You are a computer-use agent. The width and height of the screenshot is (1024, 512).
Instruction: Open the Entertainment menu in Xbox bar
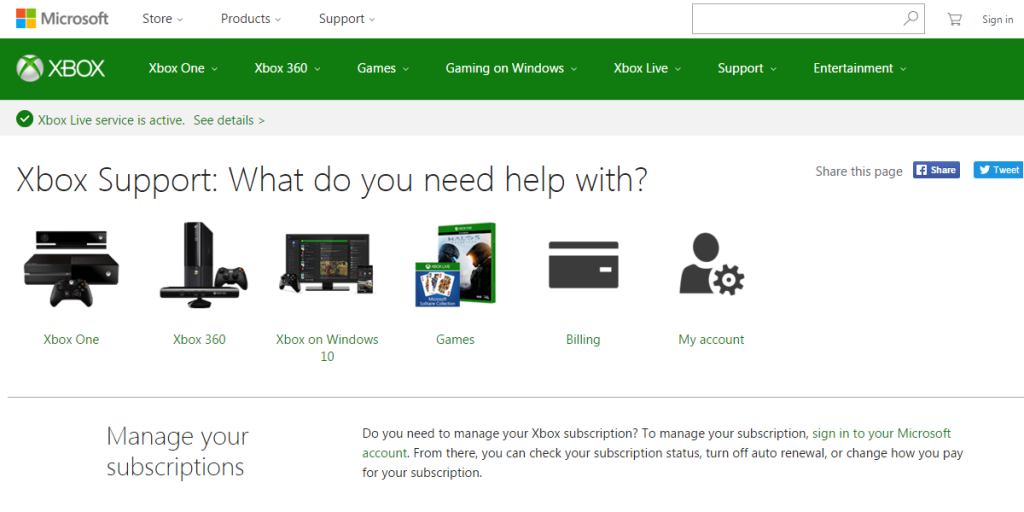point(859,68)
